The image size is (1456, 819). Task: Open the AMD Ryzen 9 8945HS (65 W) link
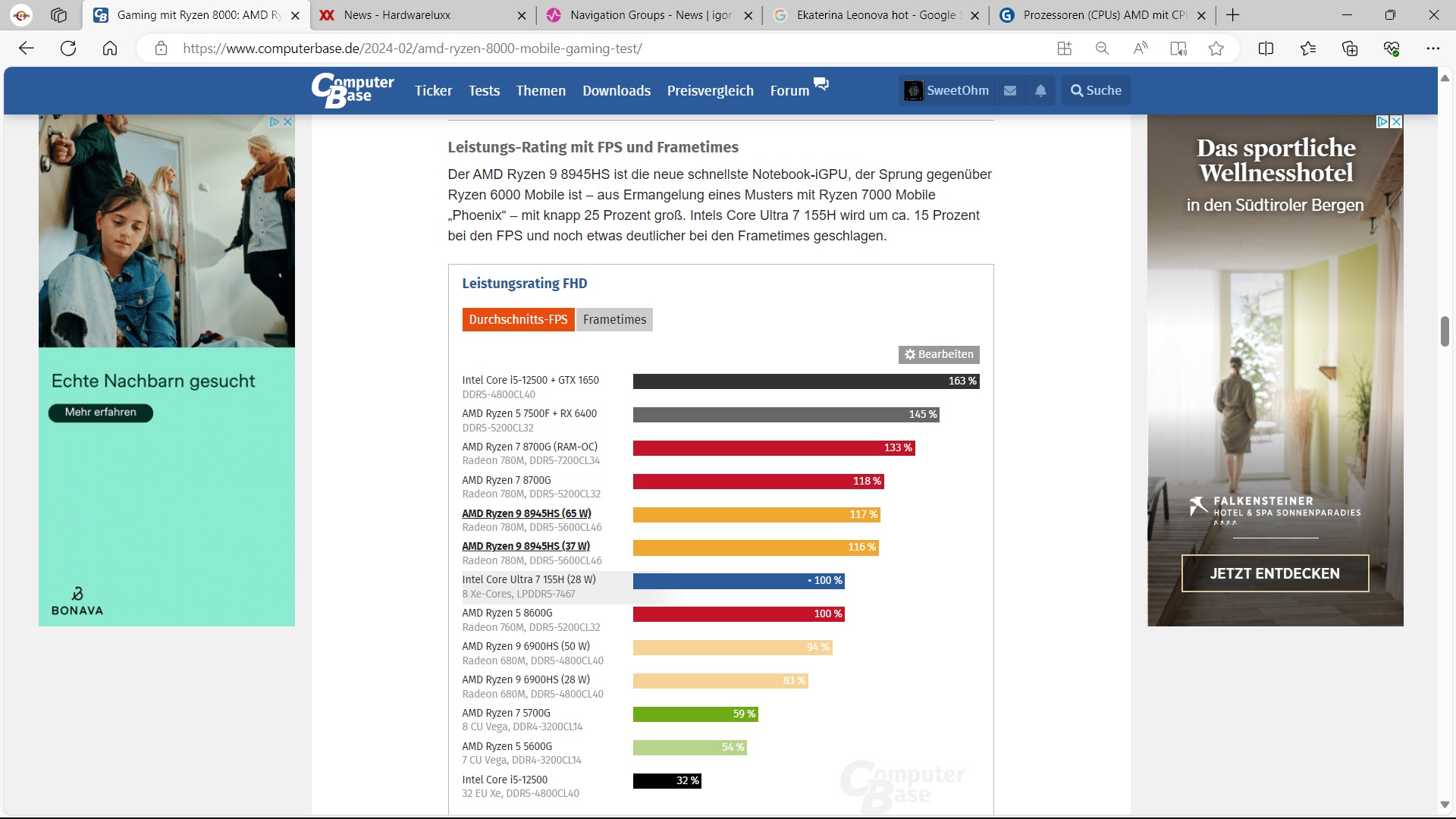coord(526,513)
